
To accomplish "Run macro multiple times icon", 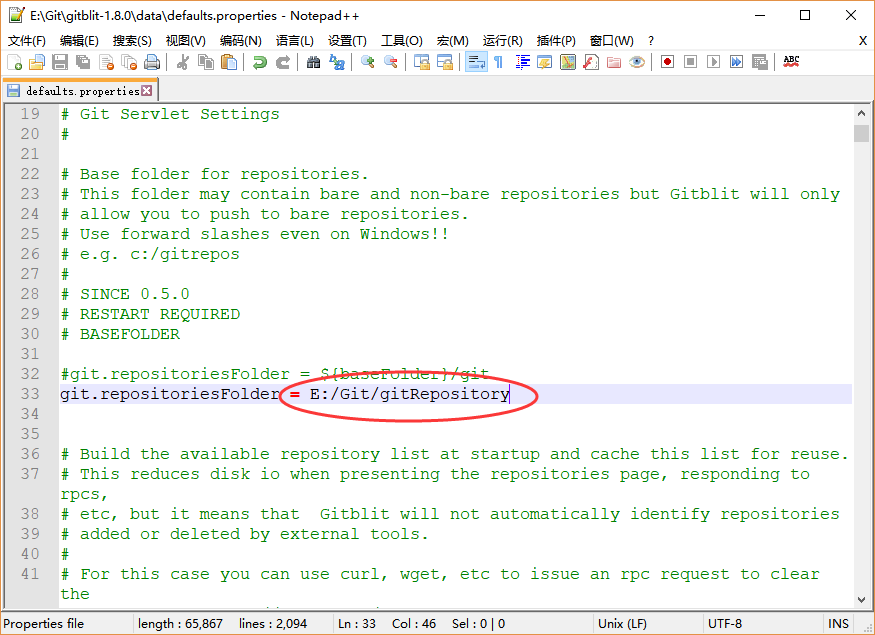I will tap(737, 62).
